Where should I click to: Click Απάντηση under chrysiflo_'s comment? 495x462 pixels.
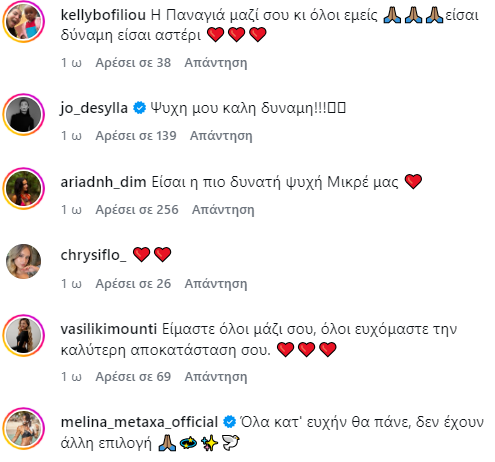click(216, 284)
